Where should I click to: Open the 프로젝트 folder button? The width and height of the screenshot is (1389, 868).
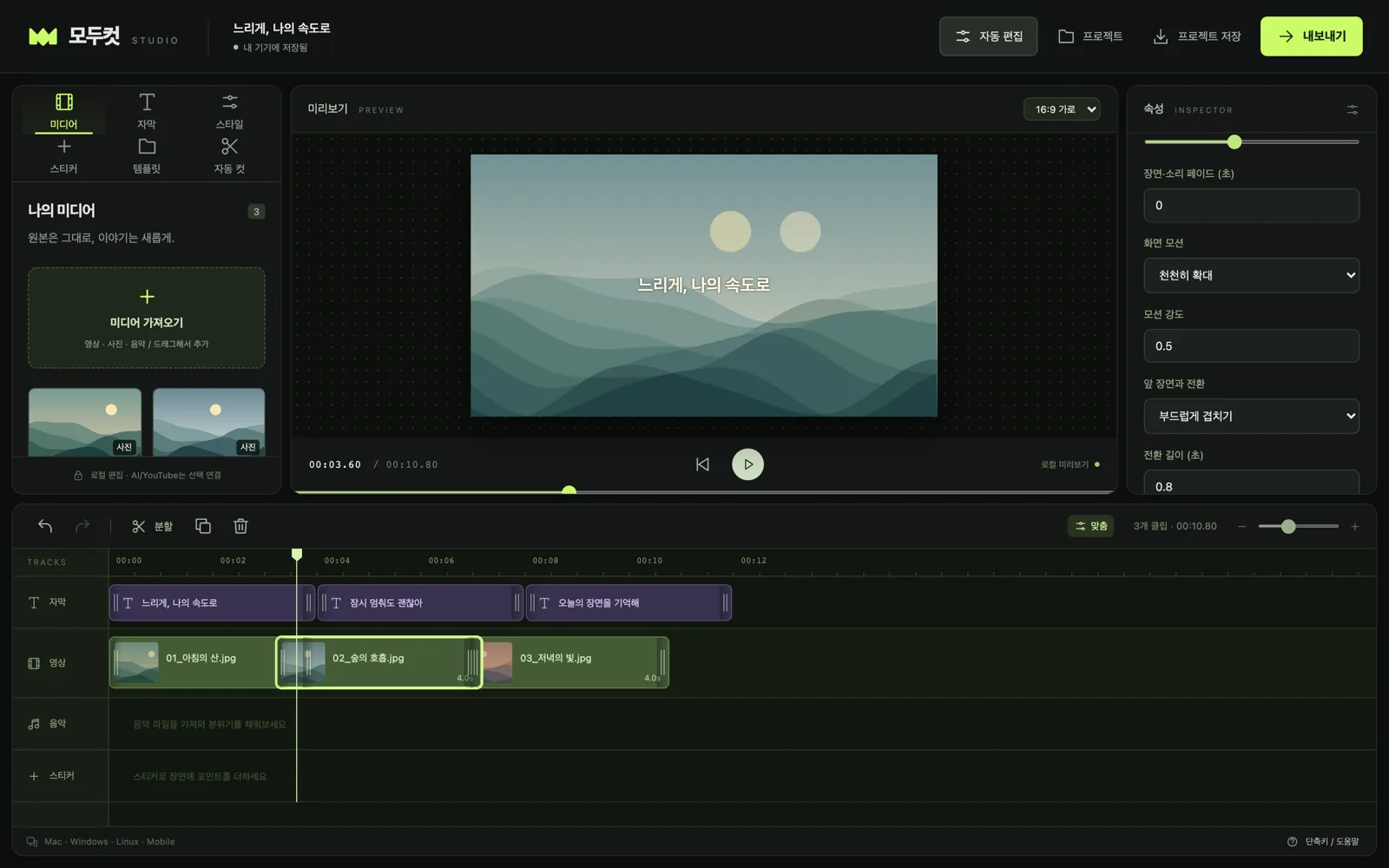tap(1090, 36)
